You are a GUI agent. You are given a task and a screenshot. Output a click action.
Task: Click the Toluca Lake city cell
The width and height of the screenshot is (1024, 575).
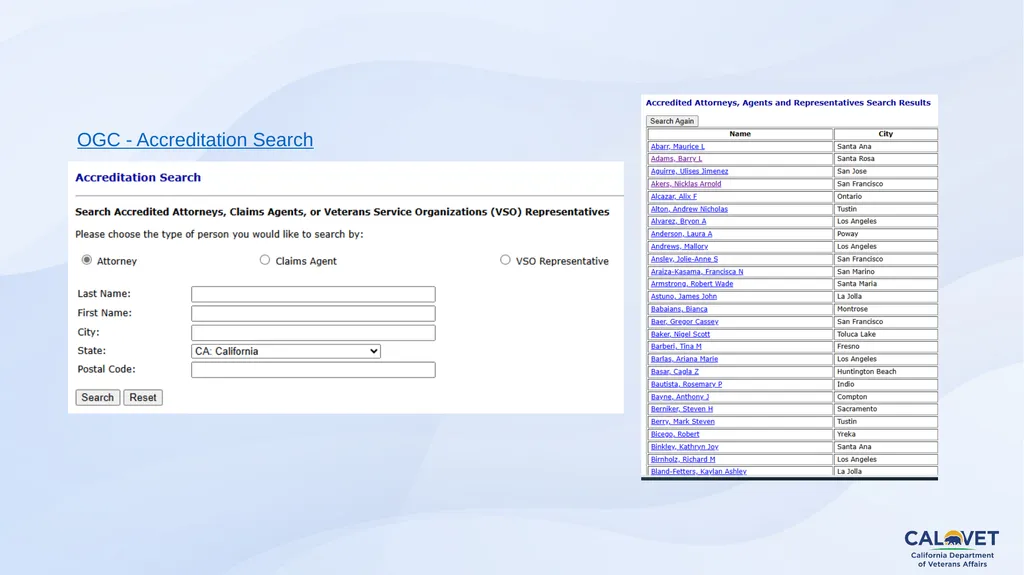[886, 334]
